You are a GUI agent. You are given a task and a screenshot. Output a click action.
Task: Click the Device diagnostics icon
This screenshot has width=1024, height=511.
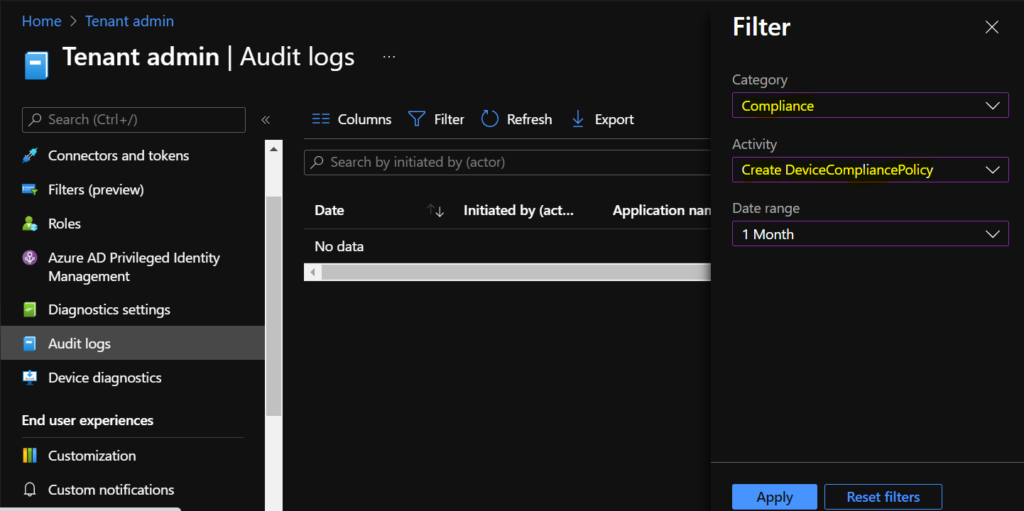click(29, 378)
